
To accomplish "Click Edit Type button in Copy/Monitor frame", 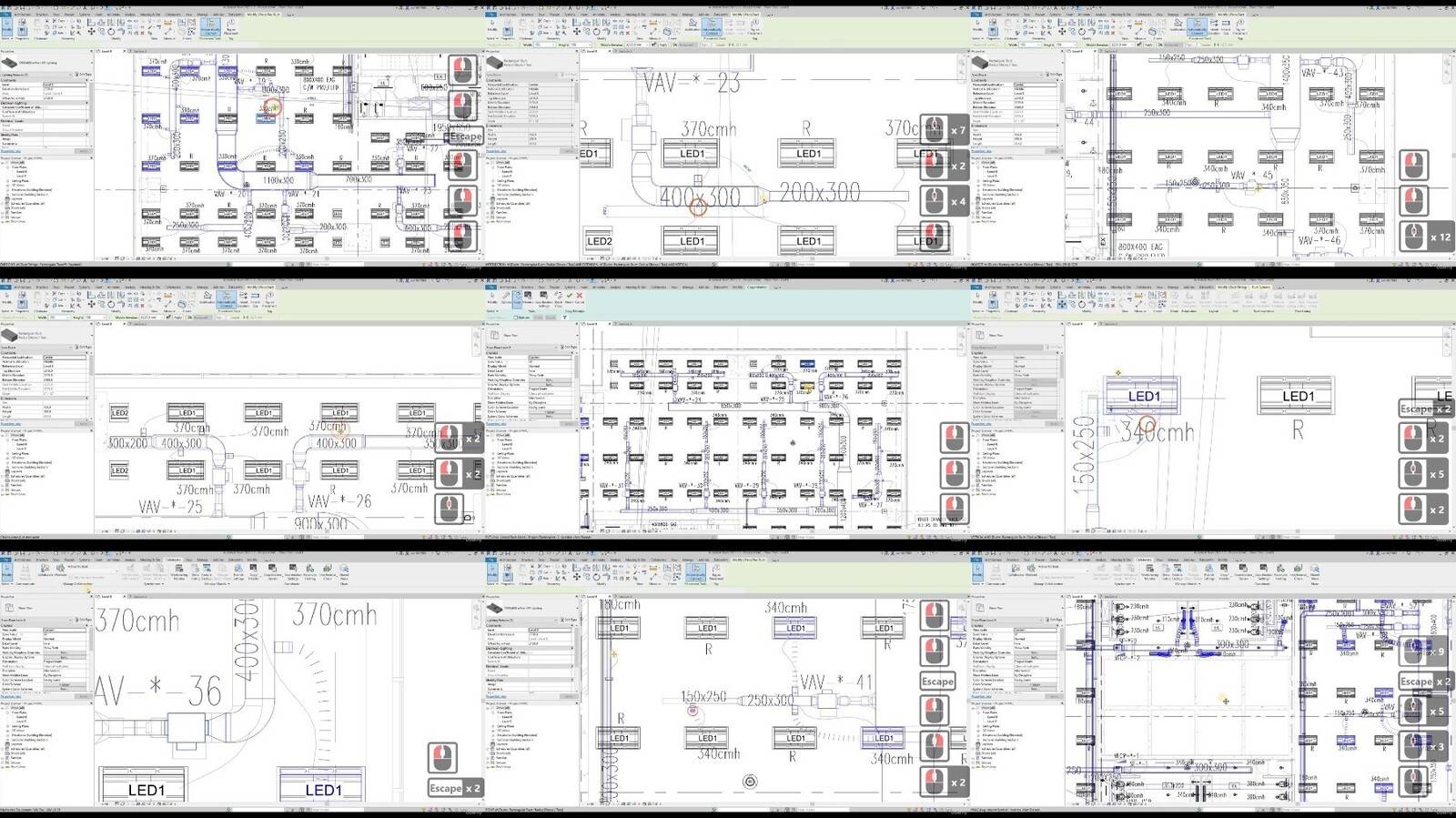I will (x=569, y=347).
